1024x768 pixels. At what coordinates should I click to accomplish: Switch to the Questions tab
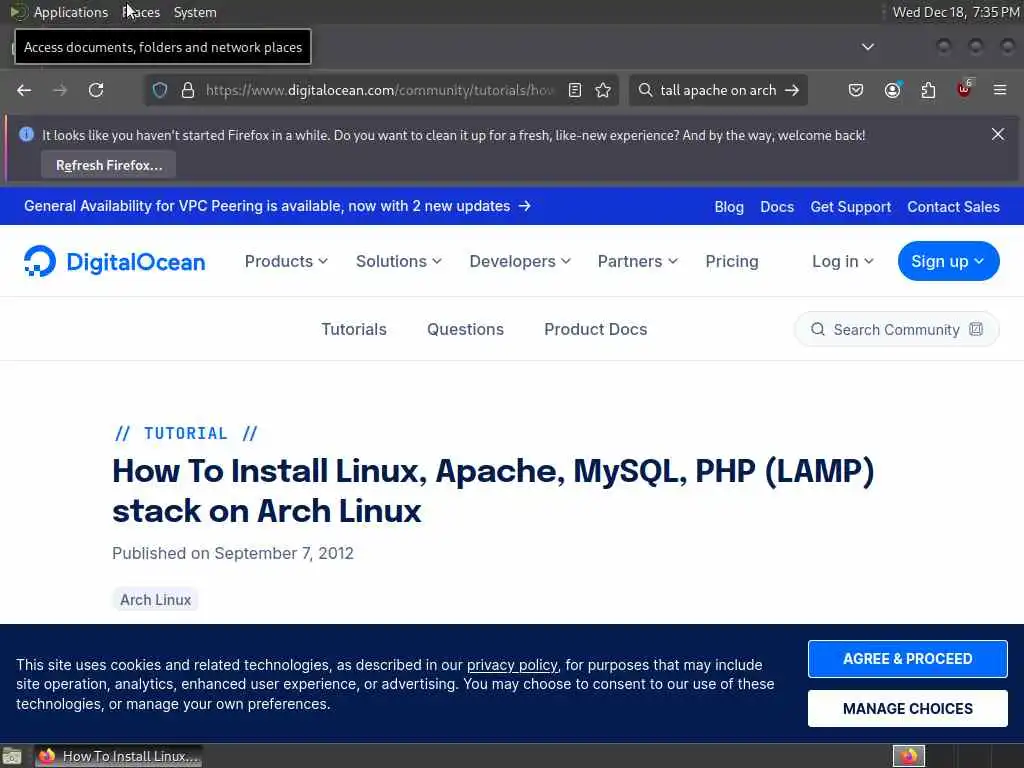pos(465,329)
